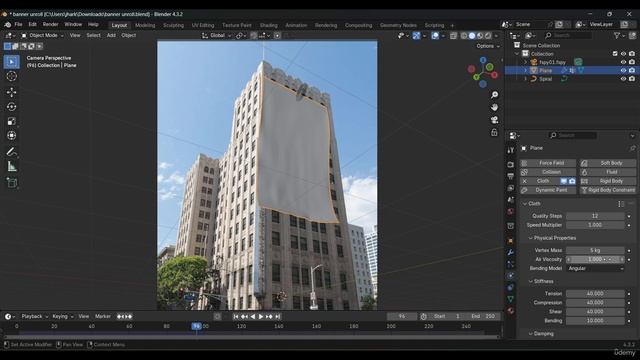640x360 pixels.
Task: Click the viewport zoom magnifier icon
Action: [494, 95]
